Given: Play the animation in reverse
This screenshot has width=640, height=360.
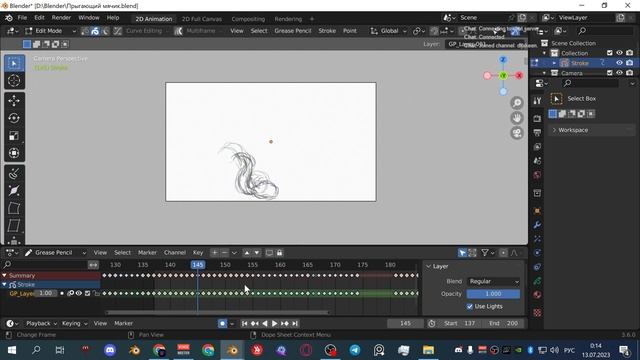Looking at the screenshot, I should pos(264,324).
